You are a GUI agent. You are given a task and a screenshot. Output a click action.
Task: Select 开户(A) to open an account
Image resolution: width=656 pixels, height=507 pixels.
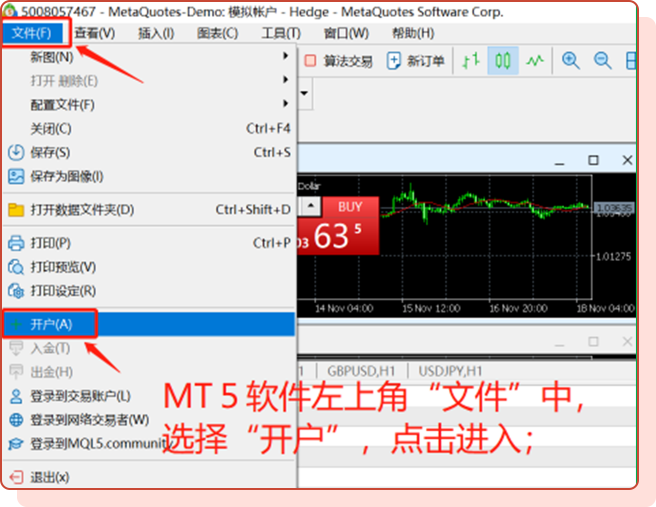(x=149, y=324)
